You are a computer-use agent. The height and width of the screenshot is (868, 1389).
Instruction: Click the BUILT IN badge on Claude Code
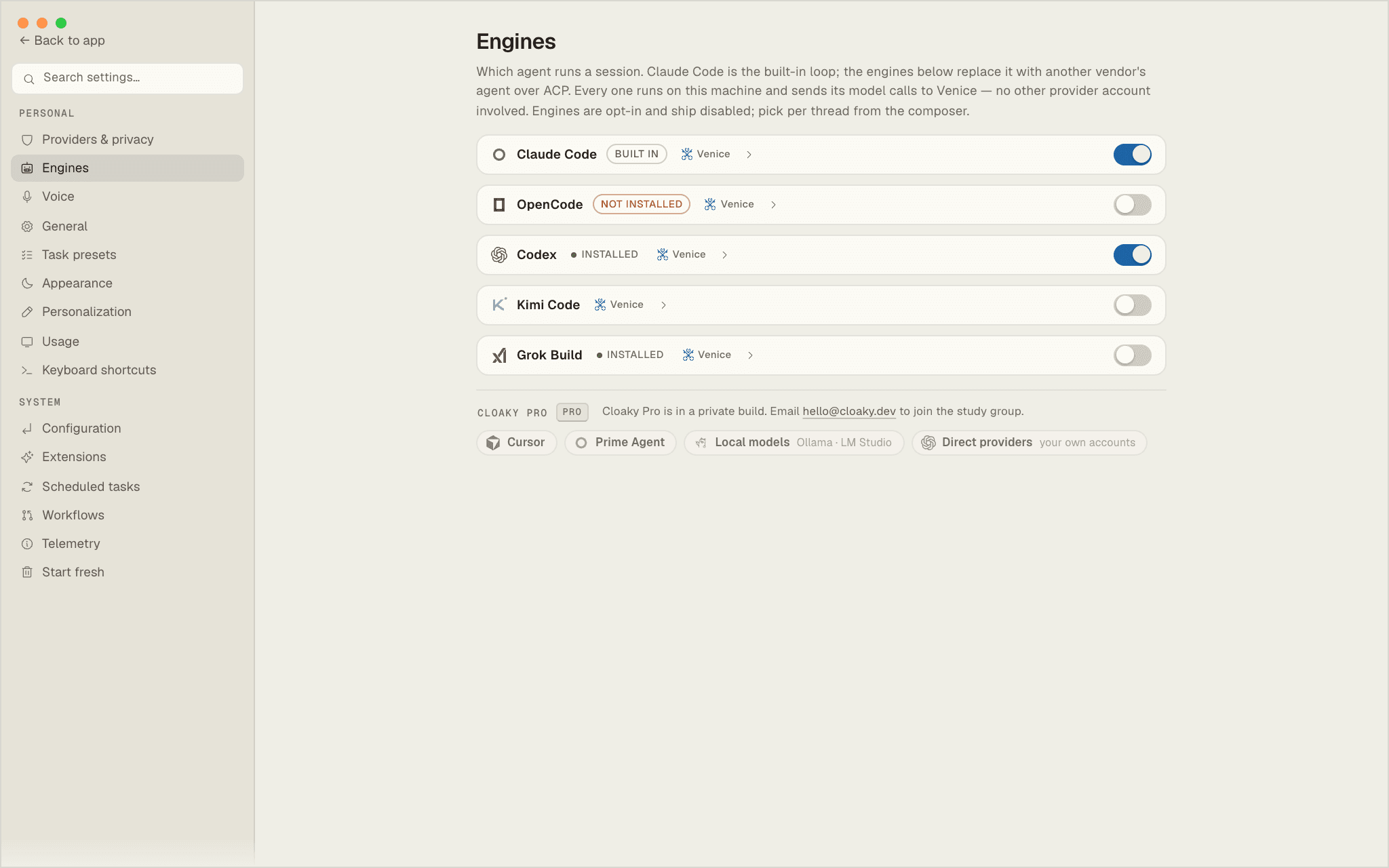pyautogui.click(x=636, y=155)
